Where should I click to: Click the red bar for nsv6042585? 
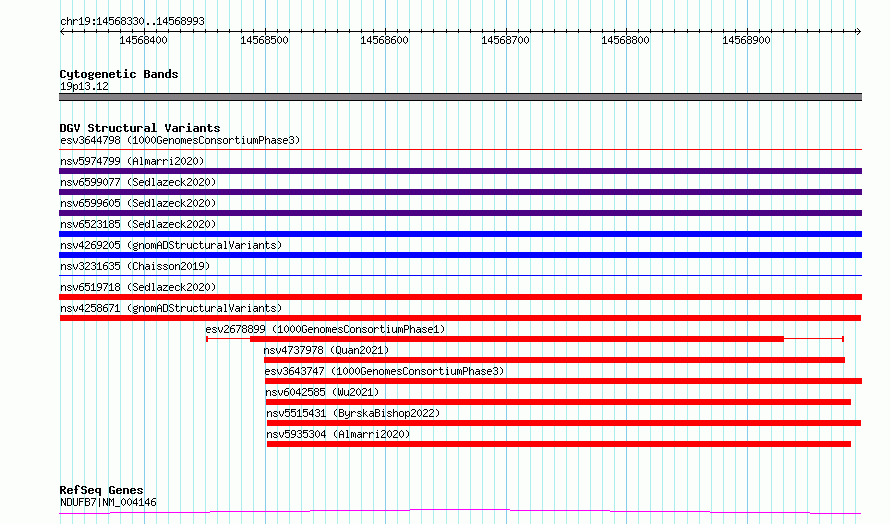pyautogui.click(x=558, y=402)
